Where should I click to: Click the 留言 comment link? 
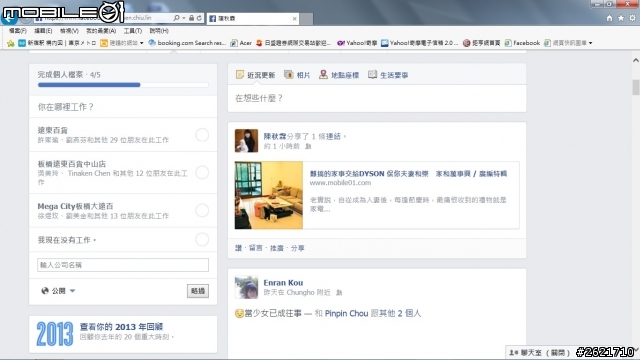(x=256, y=248)
